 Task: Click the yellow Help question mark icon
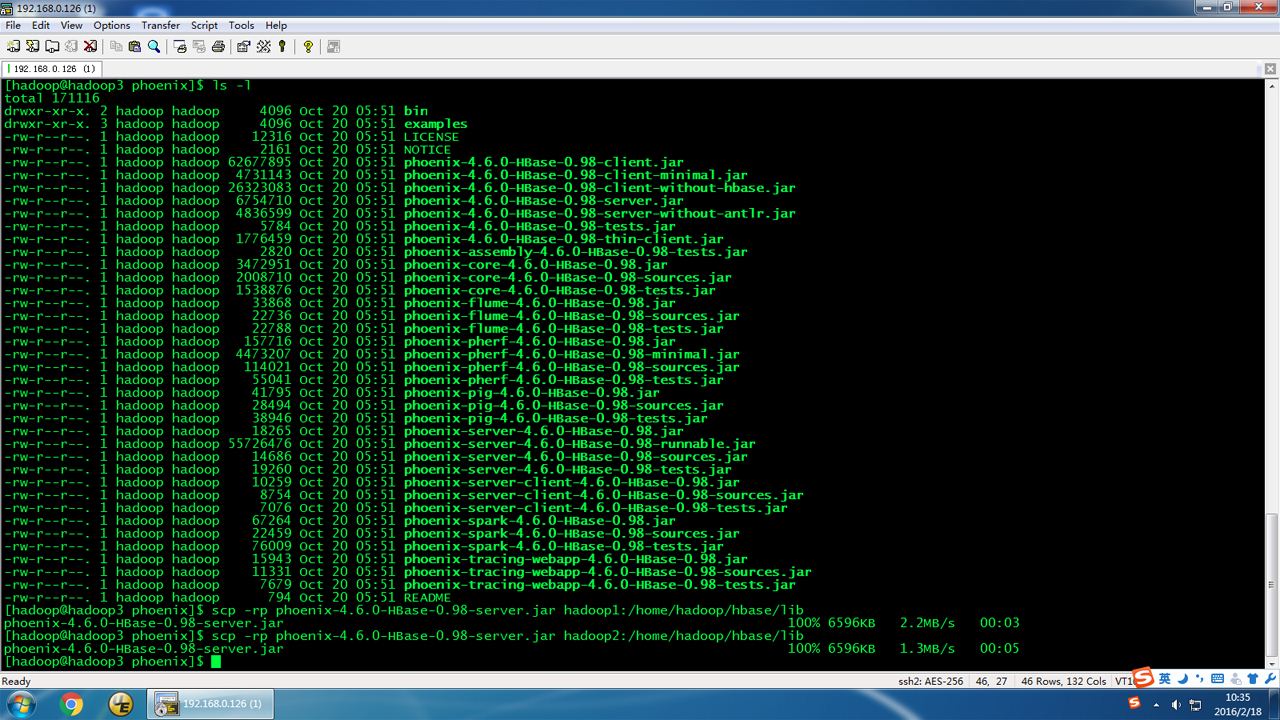(308, 46)
